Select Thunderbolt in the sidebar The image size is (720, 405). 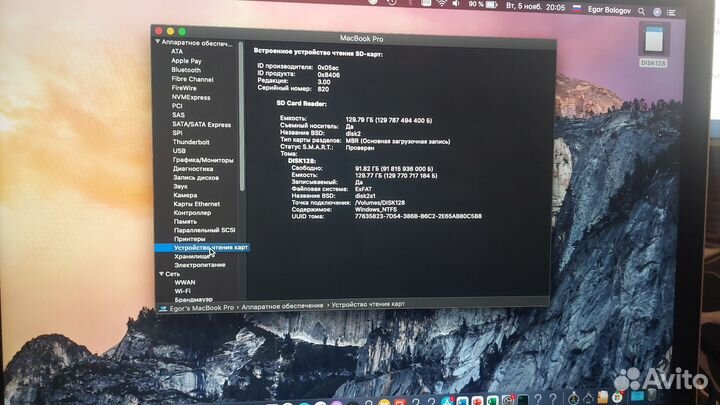click(x=191, y=142)
